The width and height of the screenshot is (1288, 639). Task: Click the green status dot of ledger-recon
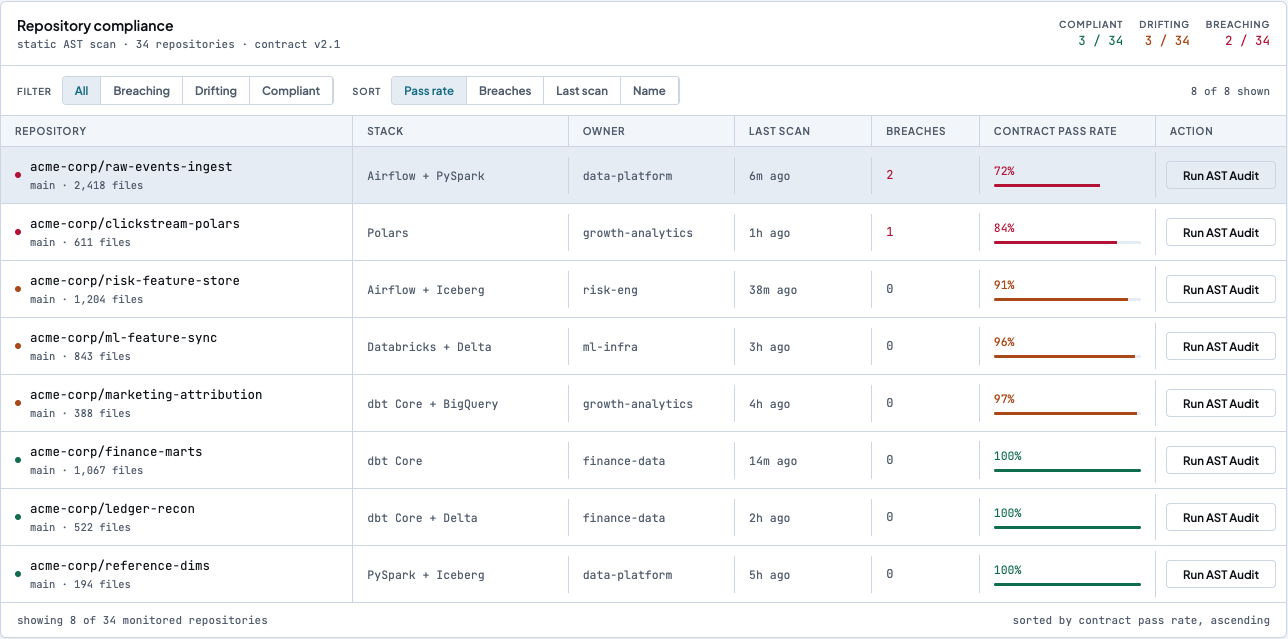click(18, 517)
